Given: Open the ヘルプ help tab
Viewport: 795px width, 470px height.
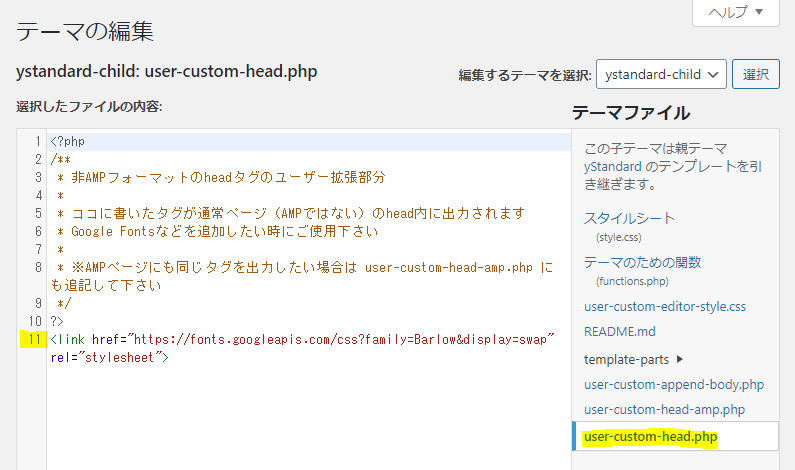Looking at the screenshot, I should [736, 12].
